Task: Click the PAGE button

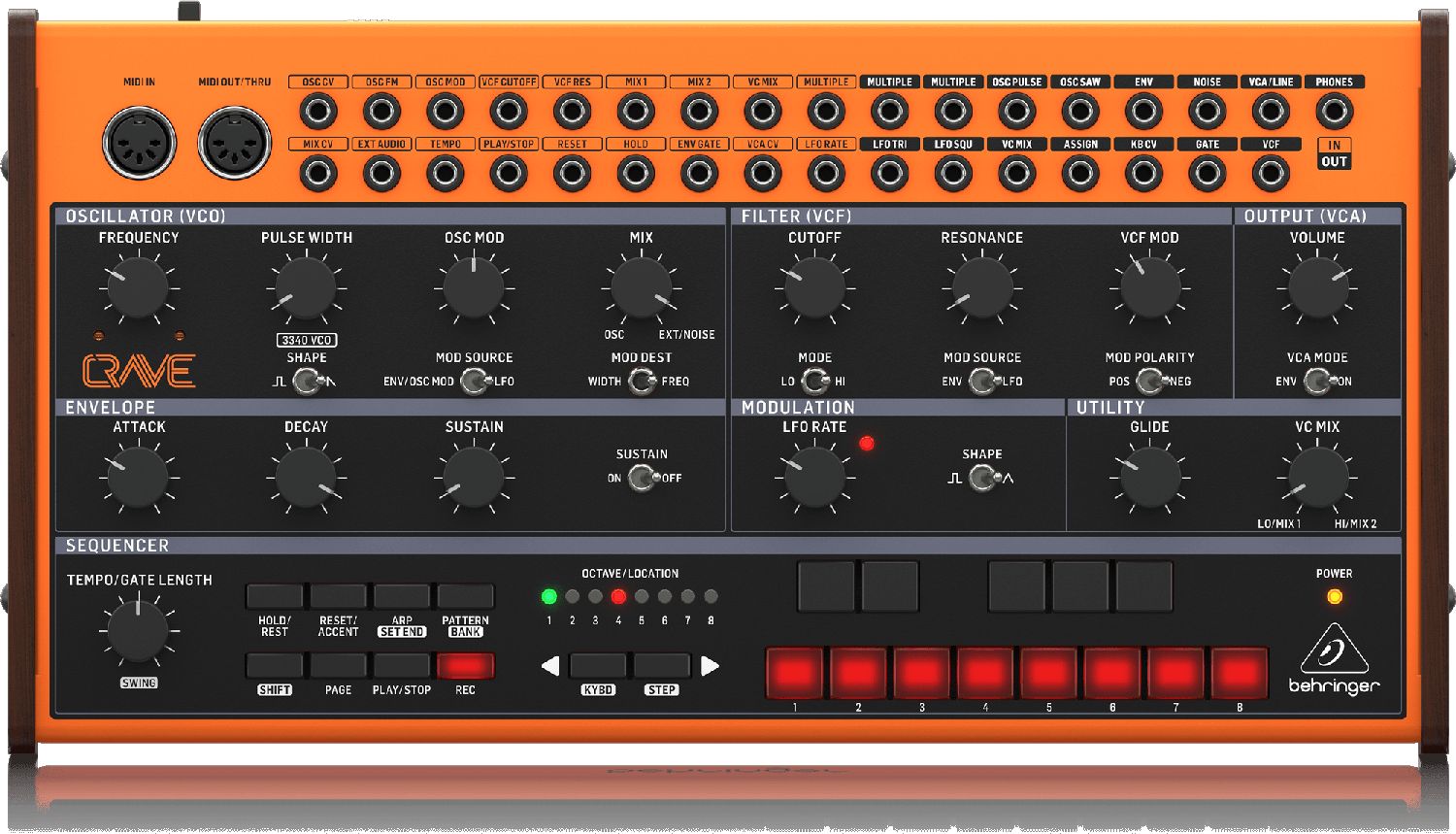Action: point(338,666)
